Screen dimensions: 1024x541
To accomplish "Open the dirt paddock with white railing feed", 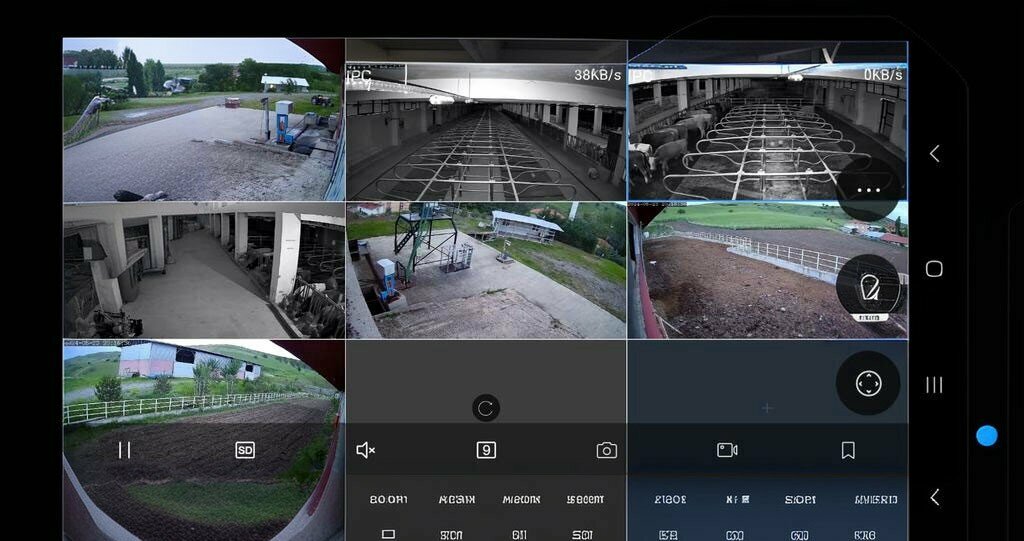I will point(767,270).
